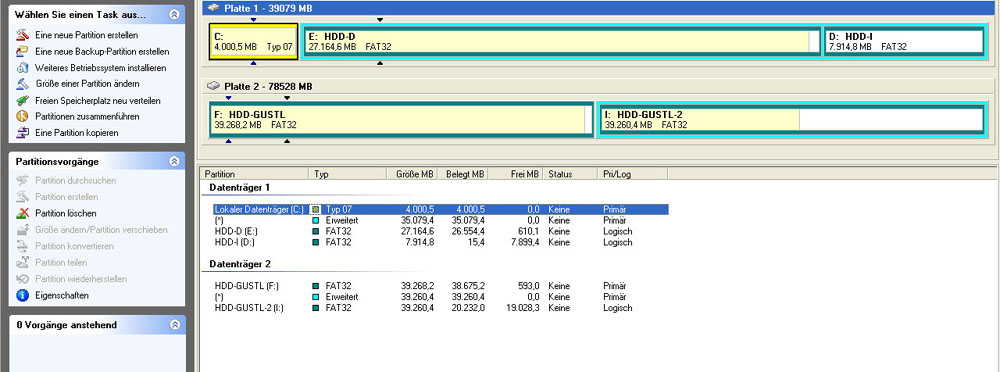
Task: Click the 'Datenträger 2' group heading
Action: click(240, 264)
